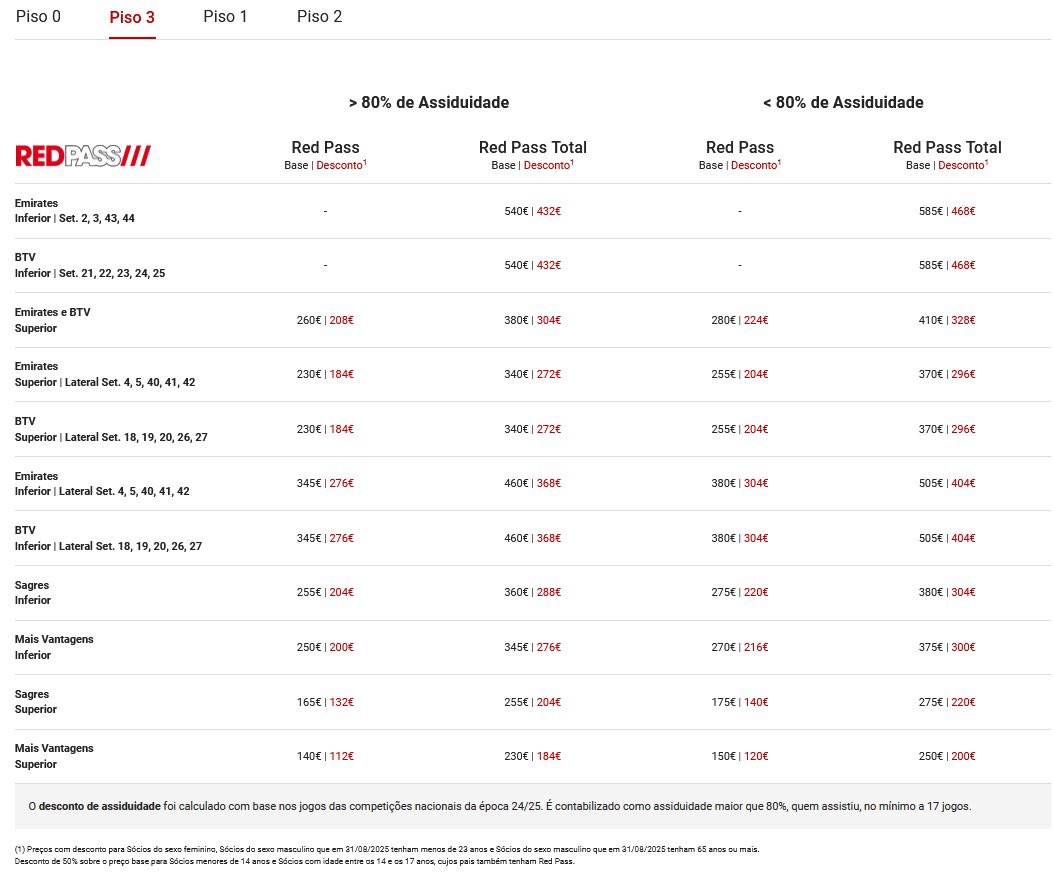Select the active Piso 3 tab
This screenshot has height=895, width=1053.
pyautogui.click(x=132, y=17)
